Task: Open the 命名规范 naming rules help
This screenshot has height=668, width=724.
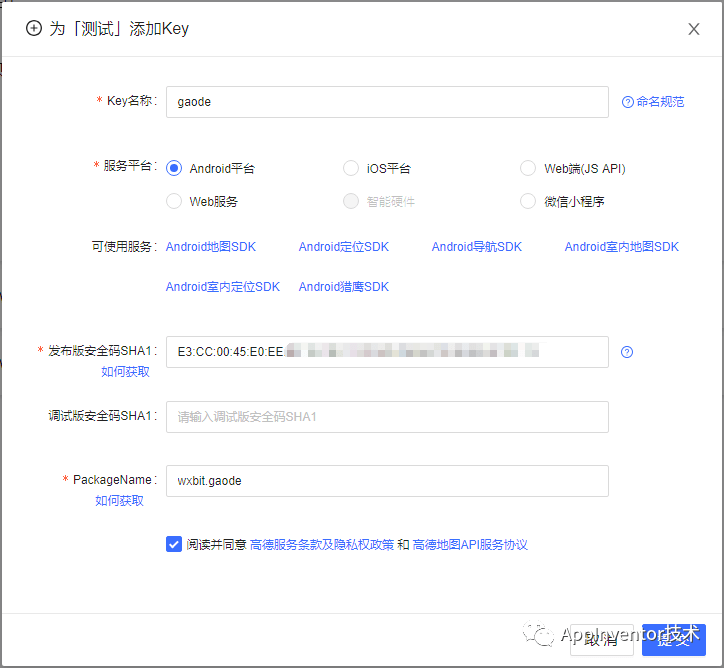Action: tap(653, 102)
